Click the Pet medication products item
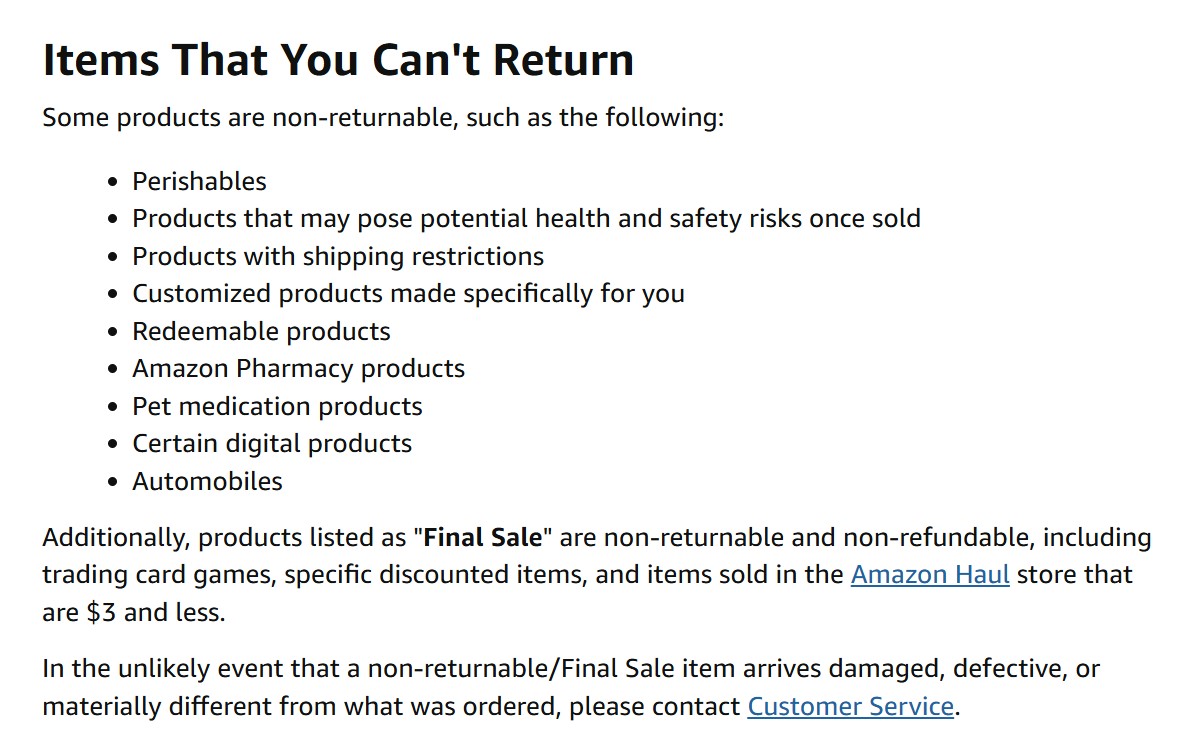This screenshot has width=1189, height=754. point(278,407)
